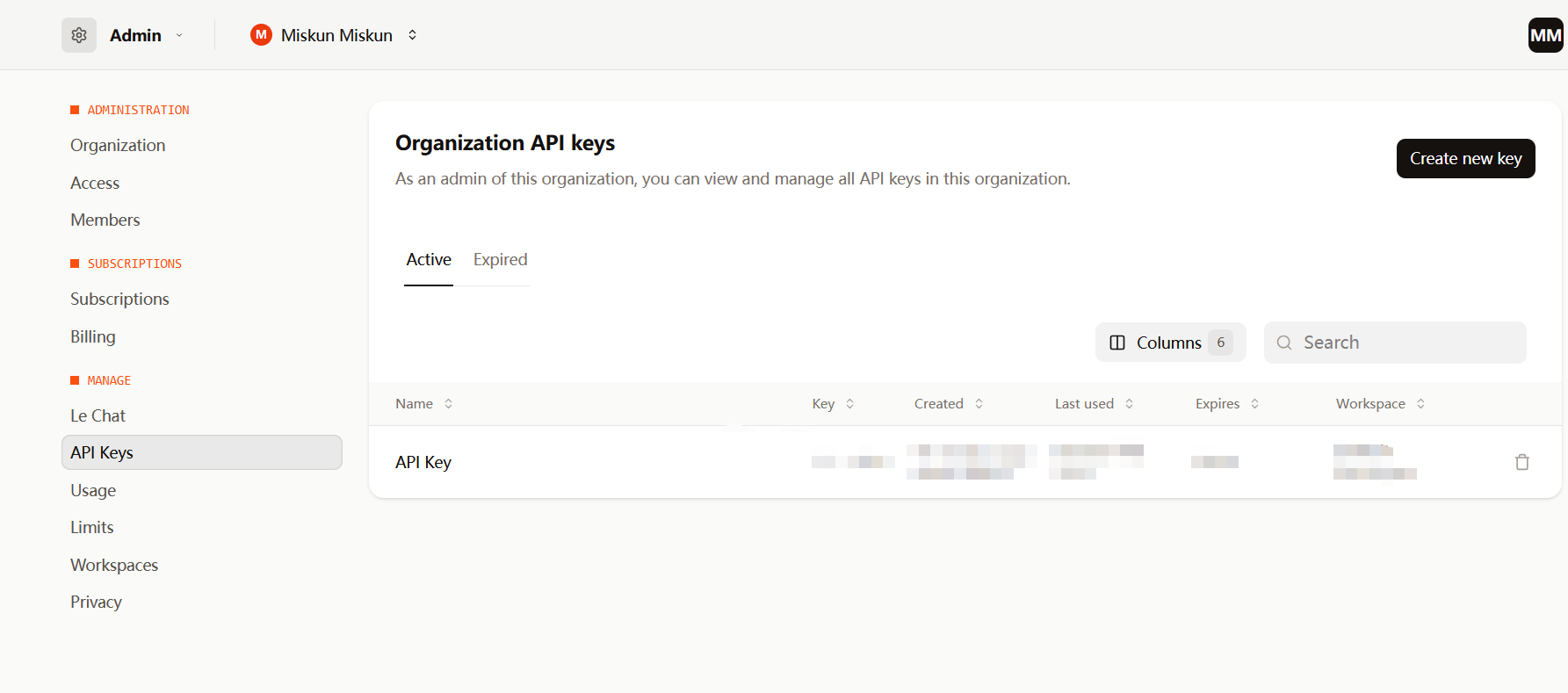Image resolution: width=1568 pixels, height=693 pixels.
Task: Click the SUBSCRIPTIONS section label
Action: [x=134, y=263]
